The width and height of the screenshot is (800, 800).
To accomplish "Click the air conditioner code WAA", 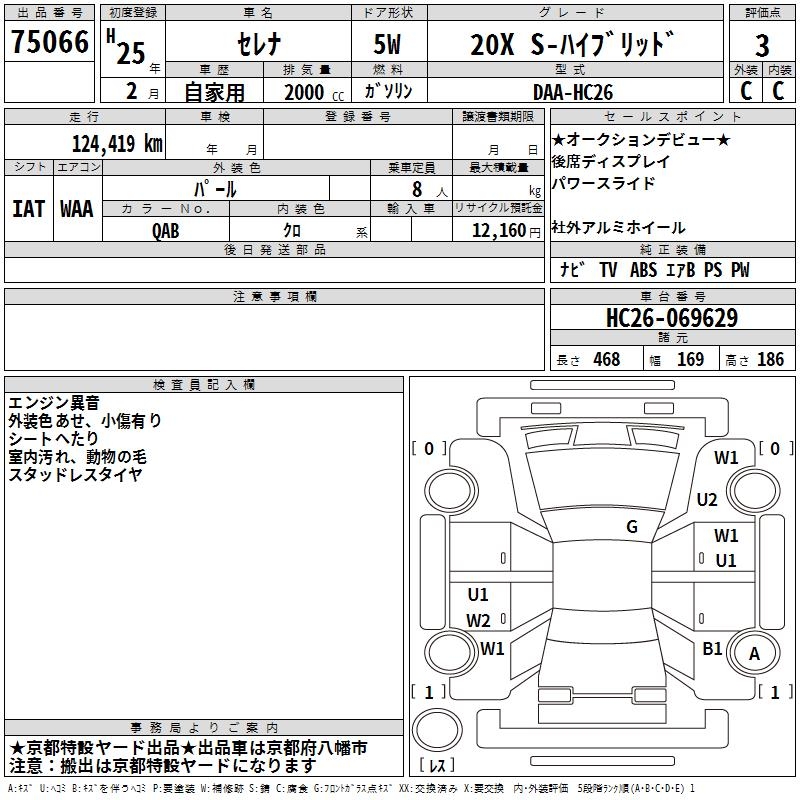I will click(77, 209).
